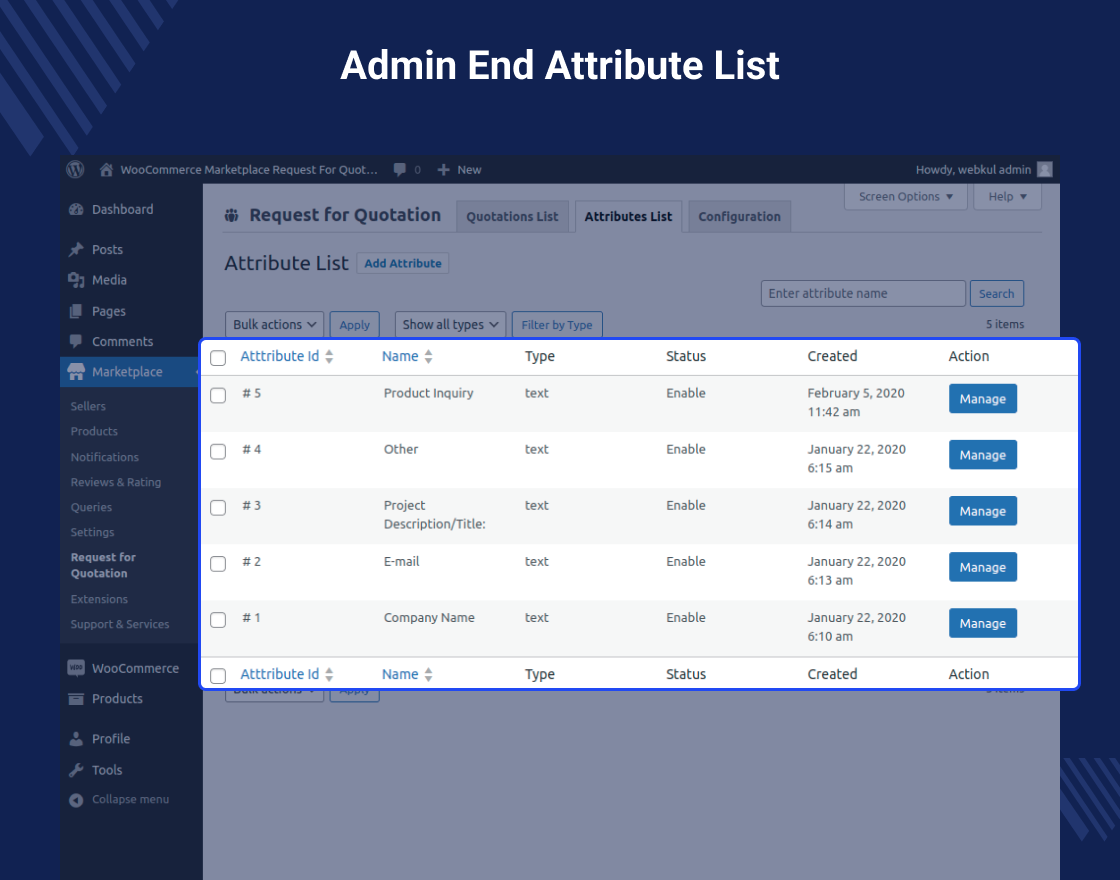1120x880 pixels.
Task: Focus the Enter attribute name field
Action: (x=863, y=294)
